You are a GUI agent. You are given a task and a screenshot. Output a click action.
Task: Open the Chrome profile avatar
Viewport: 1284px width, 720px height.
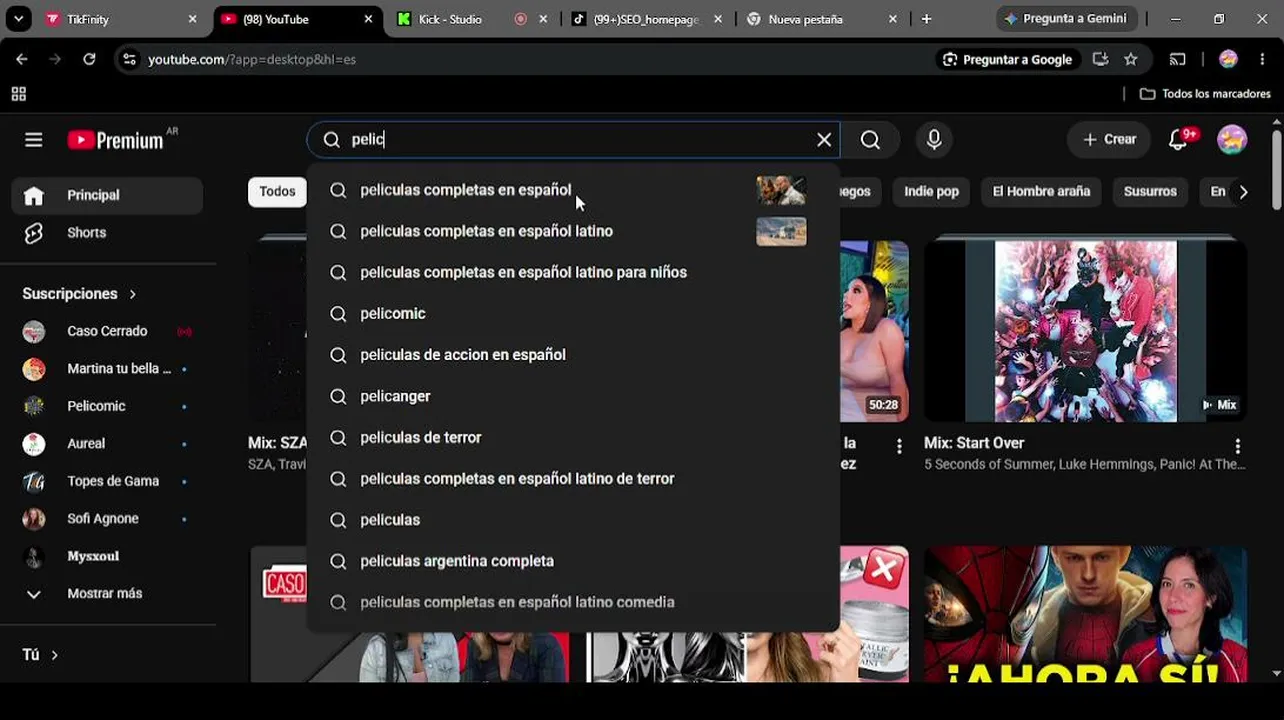(1228, 60)
